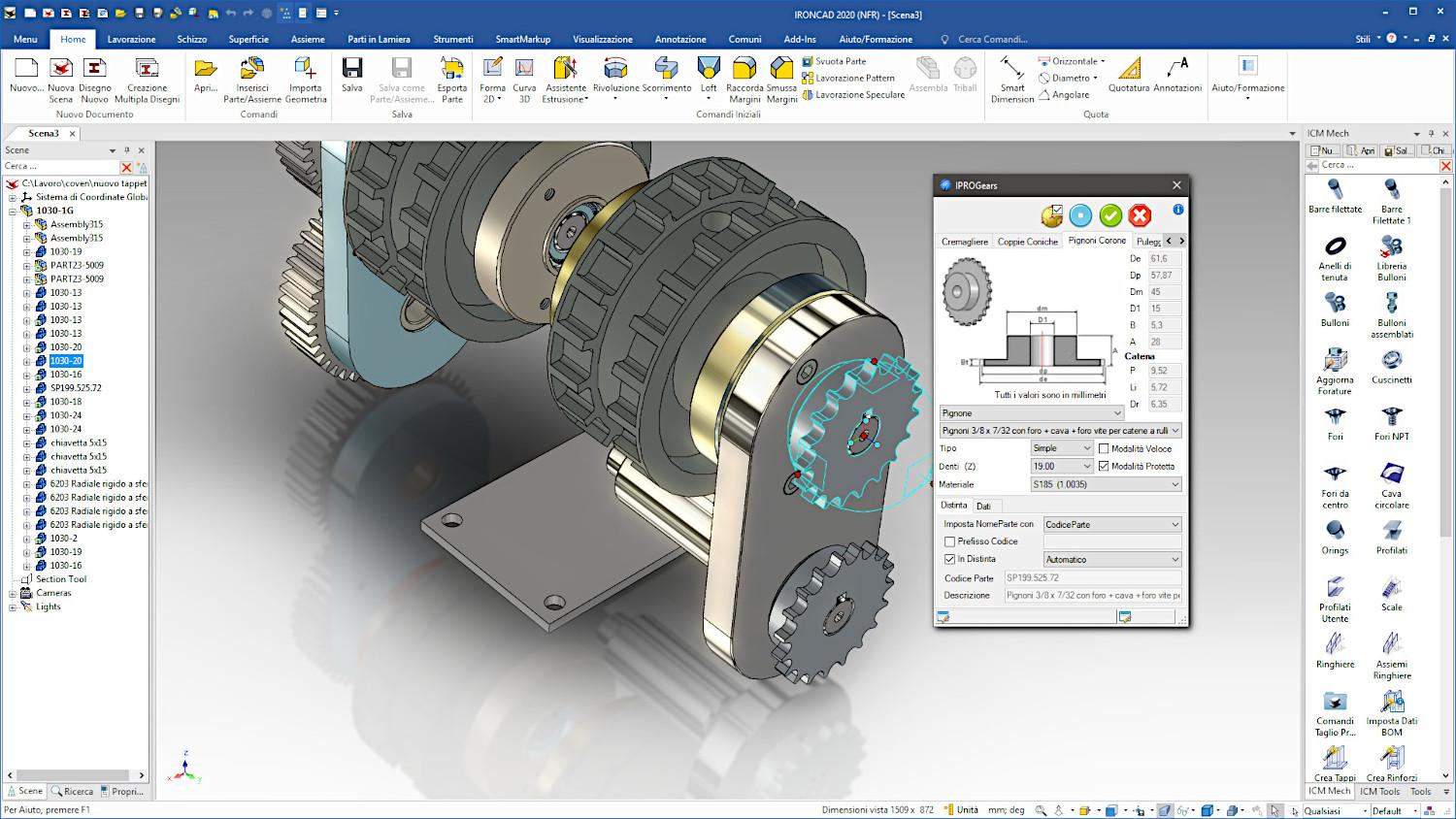Enable the Modalità Veloce checkbox
The image size is (1456, 819).
(1104, 448)
